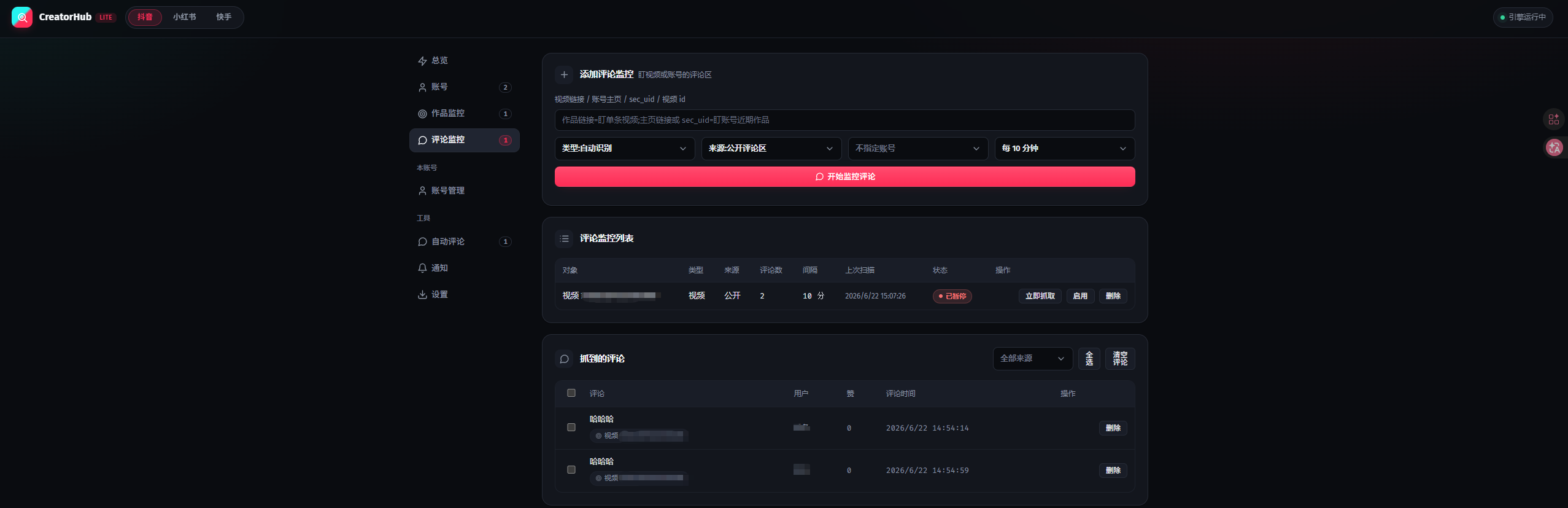
Task: Toggle the select-all comments header checkbox
Action: (x=571, y=393)
